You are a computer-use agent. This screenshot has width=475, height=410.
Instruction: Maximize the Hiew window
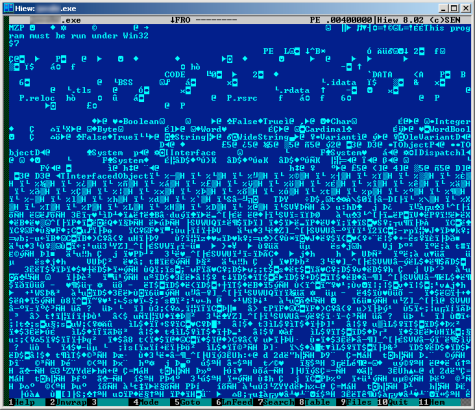[x=454, y=8]
